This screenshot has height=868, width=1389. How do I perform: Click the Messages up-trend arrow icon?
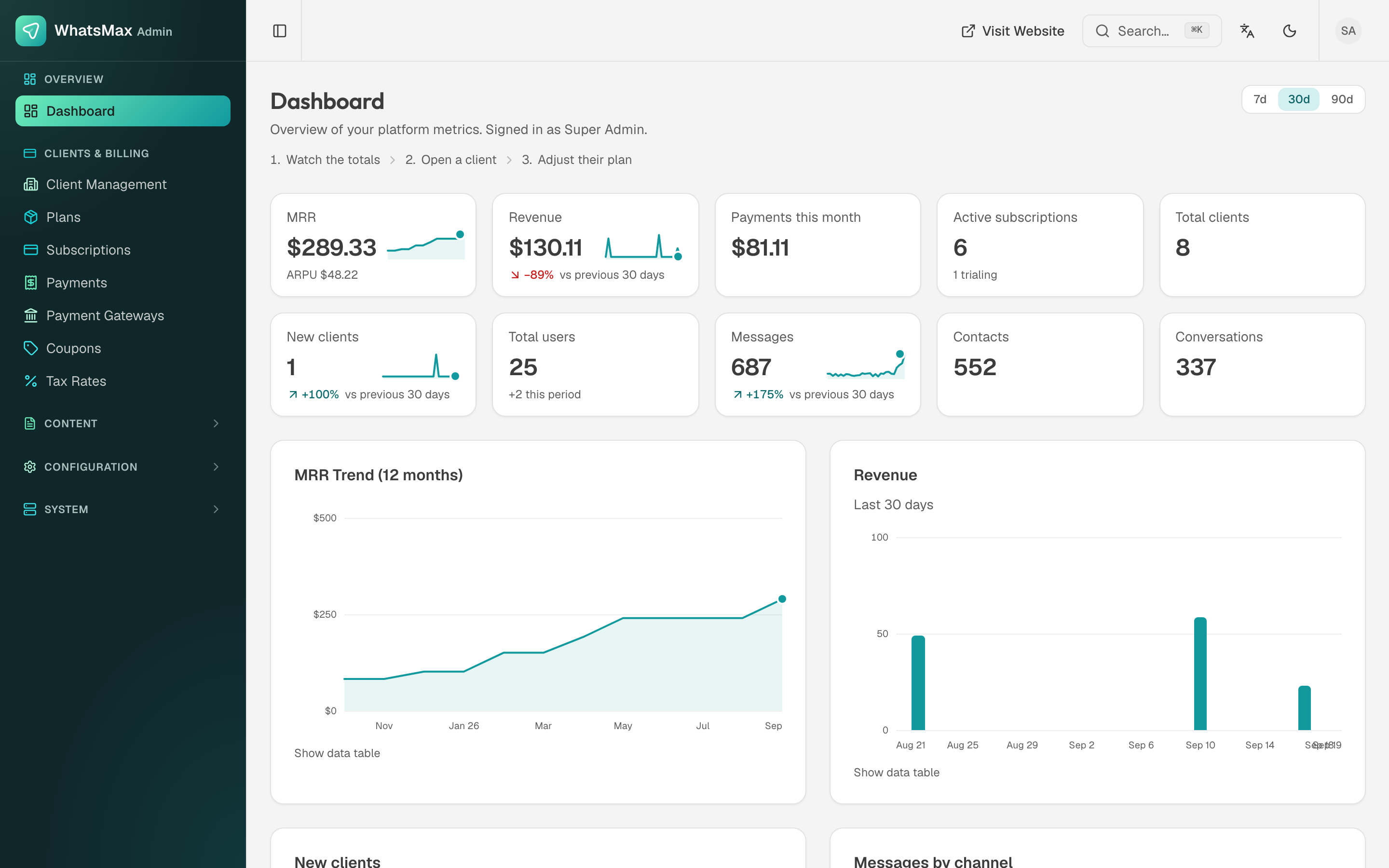tap(737, 394)
